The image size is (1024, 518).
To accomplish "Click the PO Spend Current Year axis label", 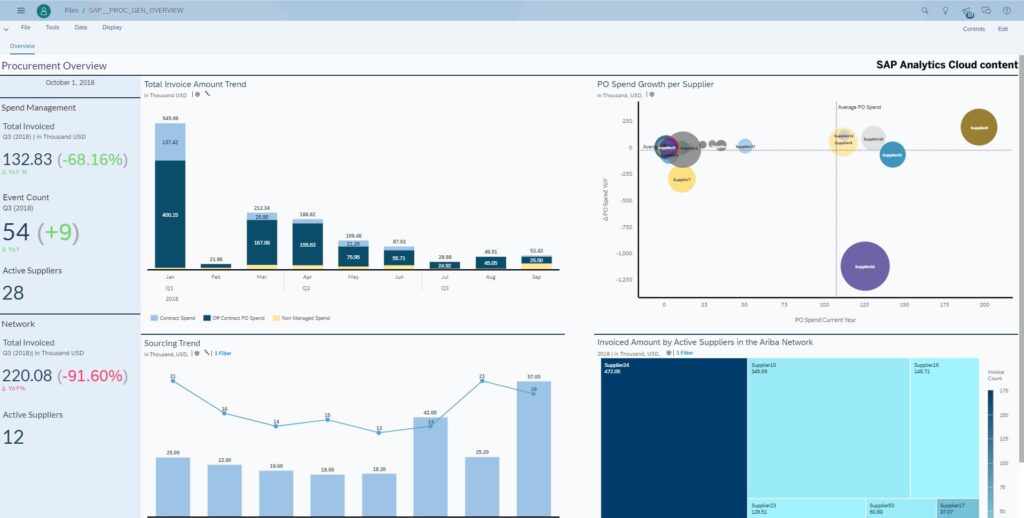I will [x=825, y=320].
